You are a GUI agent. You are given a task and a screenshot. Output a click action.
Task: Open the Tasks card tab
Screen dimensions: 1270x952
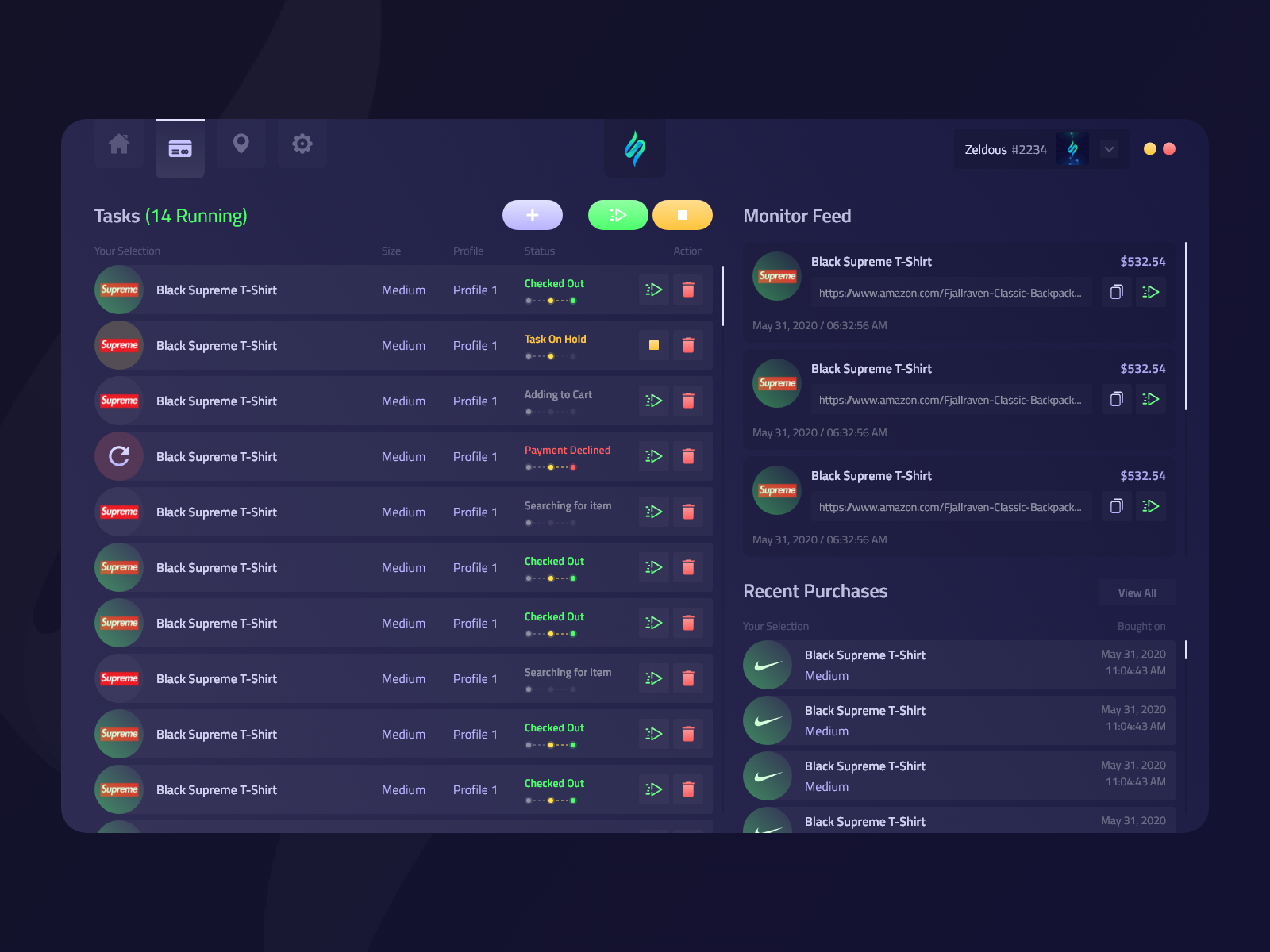click(x=180, y=148)
